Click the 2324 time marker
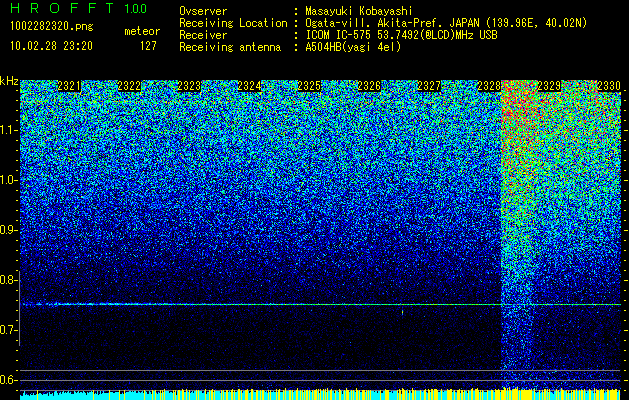 tap(249, 86)
